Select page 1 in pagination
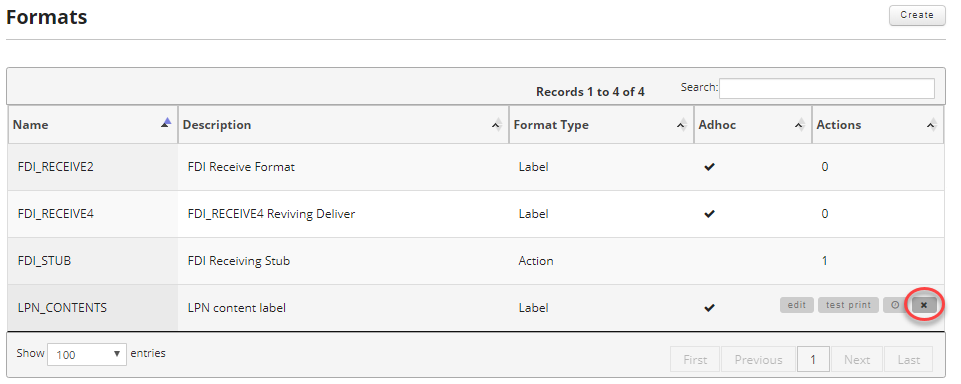 tap(813, 360)
